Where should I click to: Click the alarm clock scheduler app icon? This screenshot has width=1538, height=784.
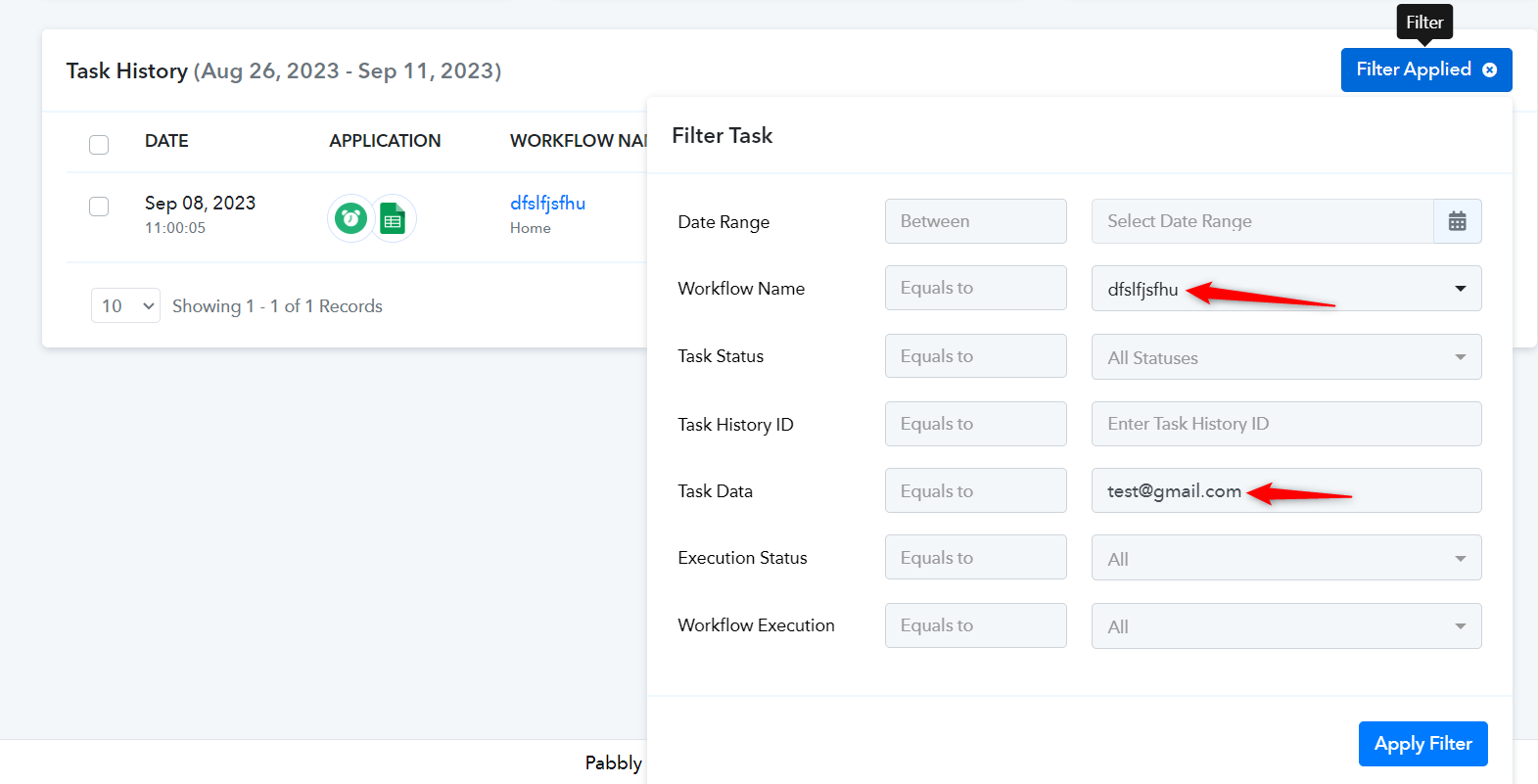[x=350, y=218]
